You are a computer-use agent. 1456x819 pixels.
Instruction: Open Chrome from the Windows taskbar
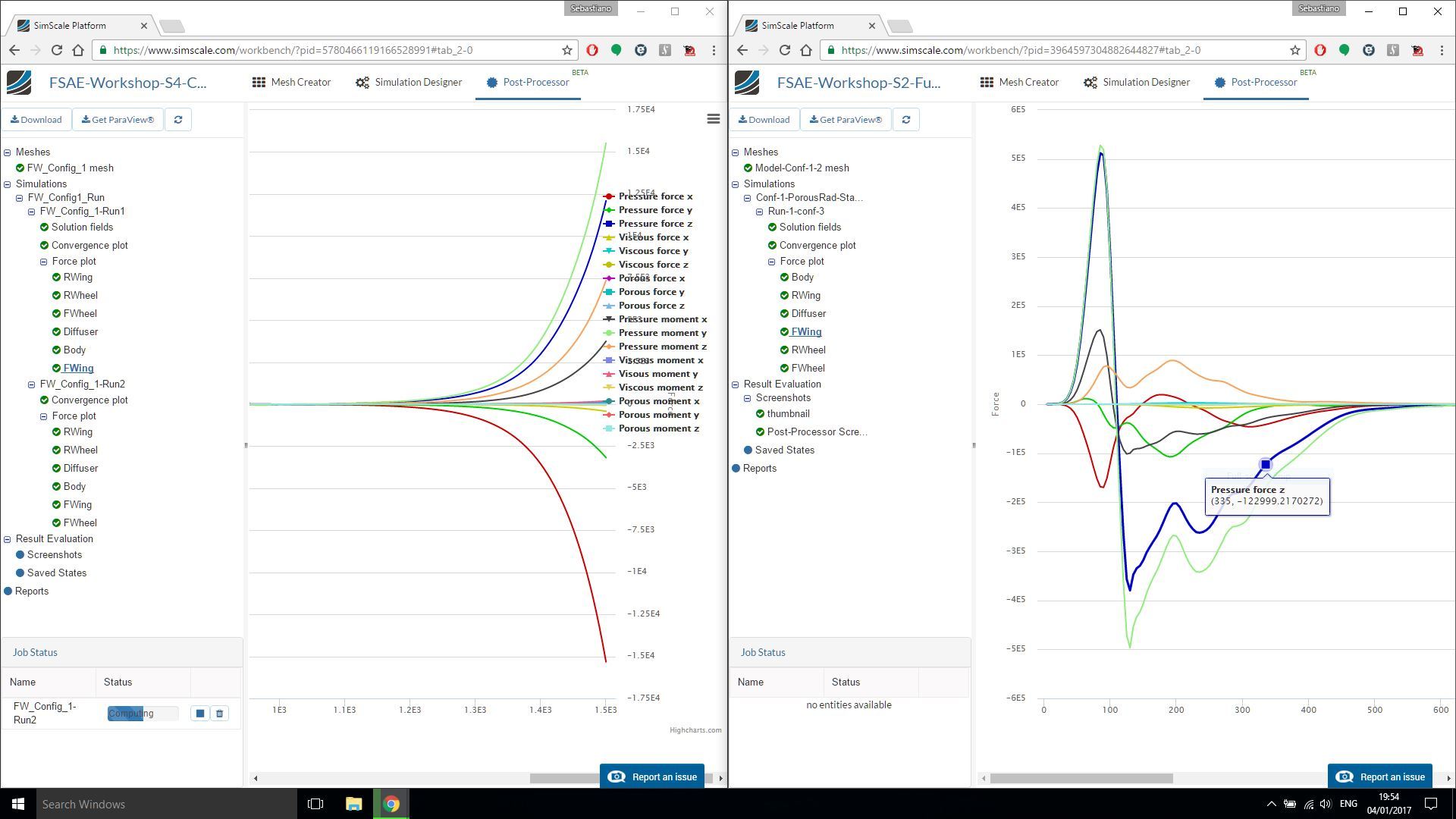pyautogui.click(x=391, y=804)
